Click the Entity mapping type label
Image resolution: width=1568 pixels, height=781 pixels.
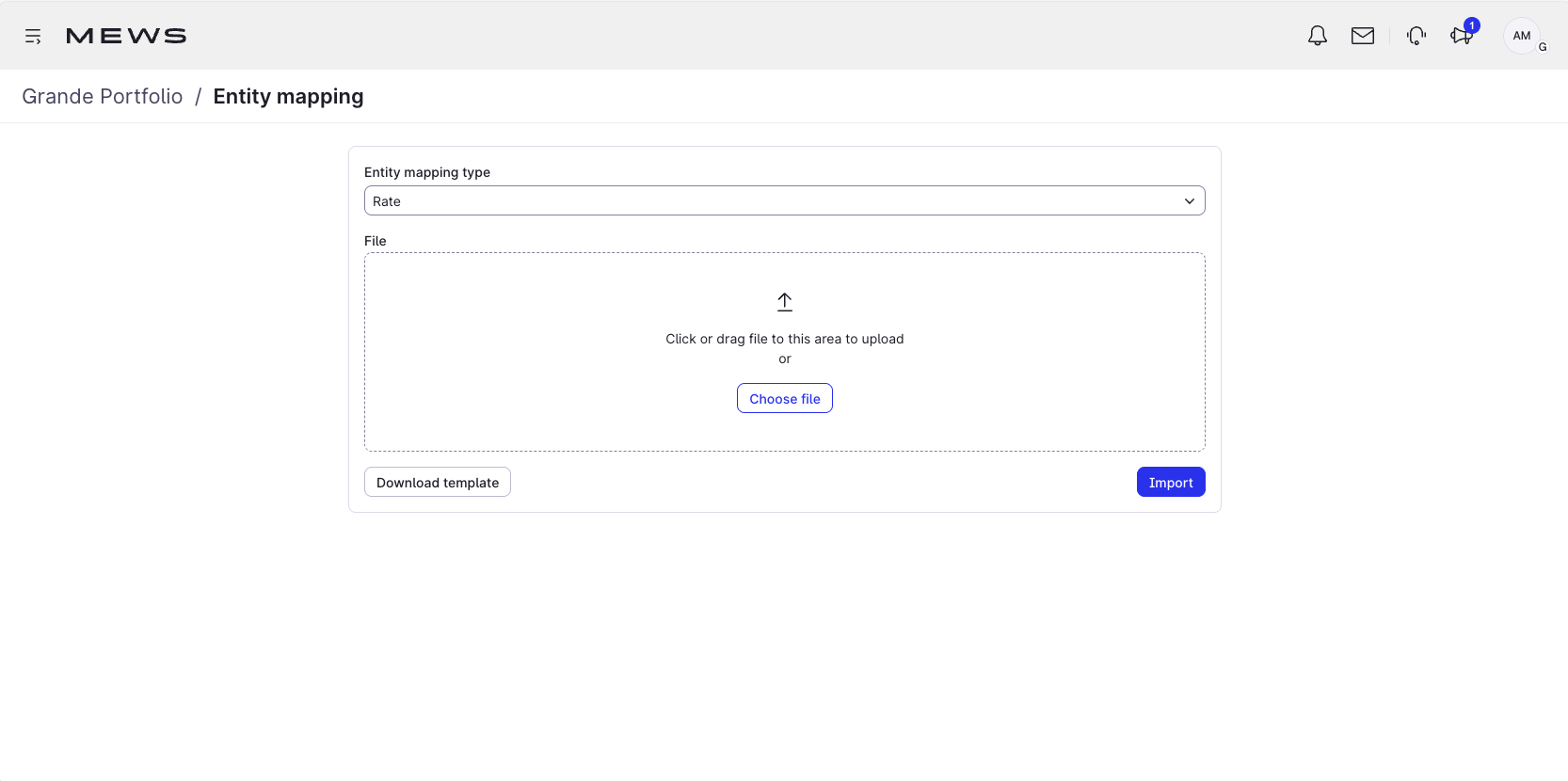coord(427,172)
